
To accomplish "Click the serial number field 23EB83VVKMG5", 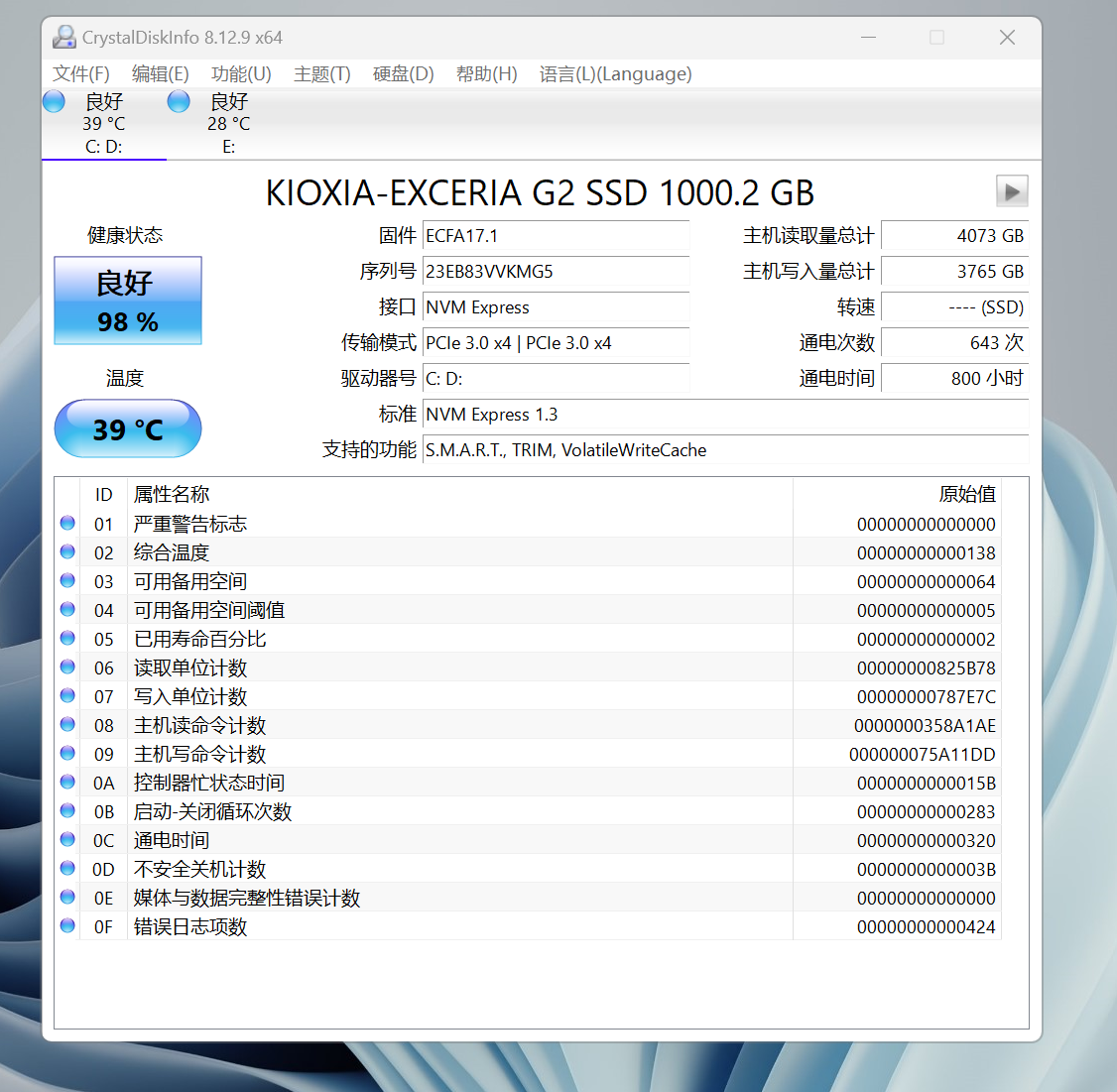I will [556, 272].
